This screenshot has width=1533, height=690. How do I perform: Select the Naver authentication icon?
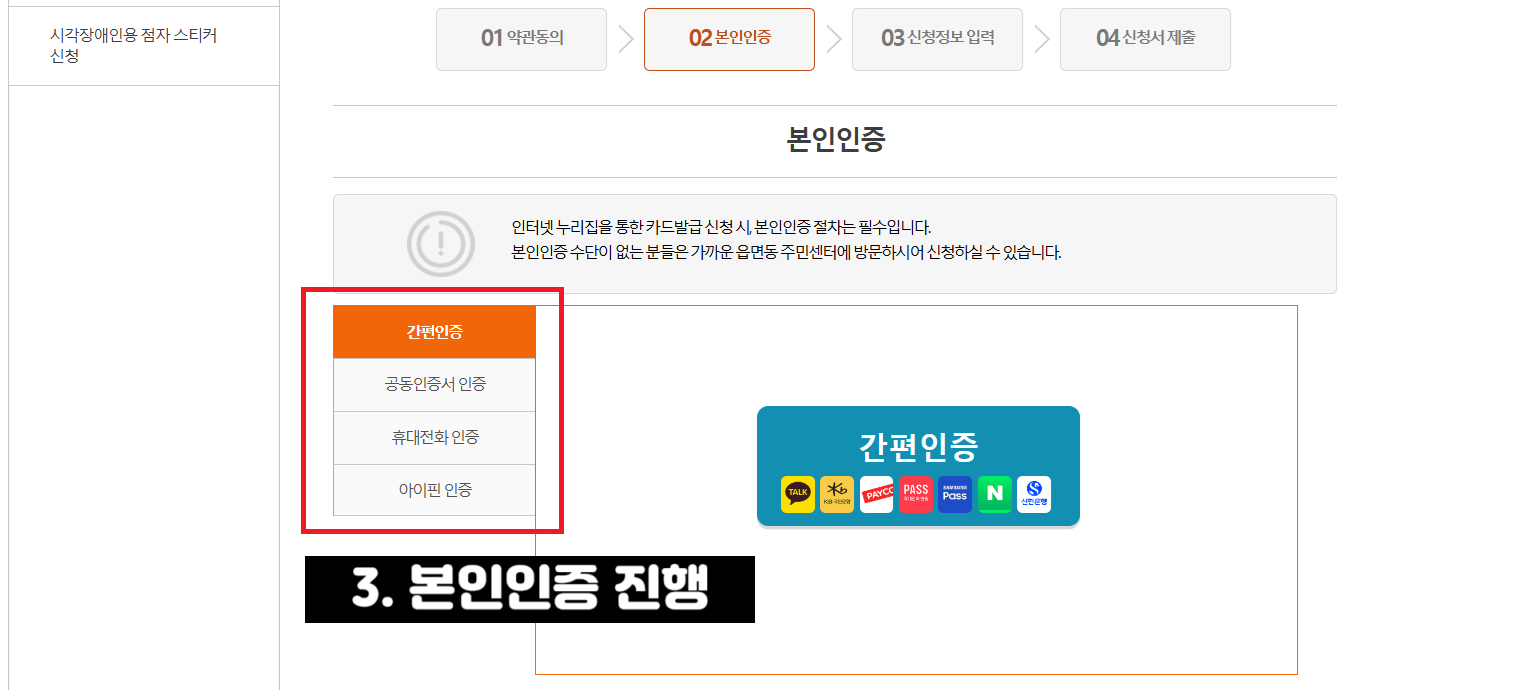coord(993,494)
